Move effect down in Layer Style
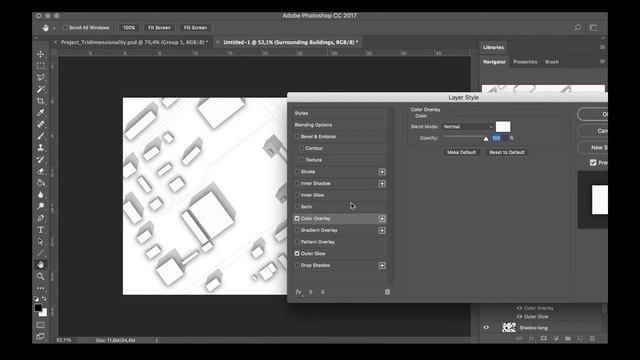640x360 pixels. (322, 292)
